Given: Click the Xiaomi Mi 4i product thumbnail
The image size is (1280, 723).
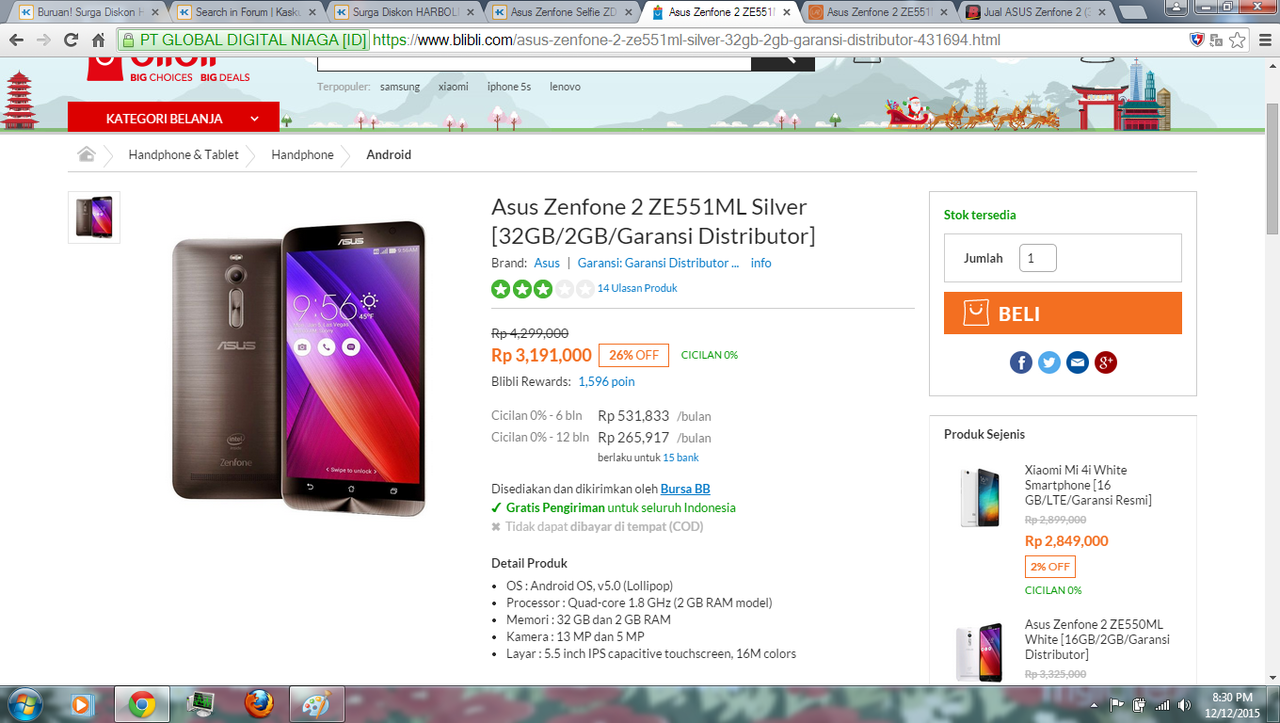Looking at the screenshot, I should [x=979, y=497].
